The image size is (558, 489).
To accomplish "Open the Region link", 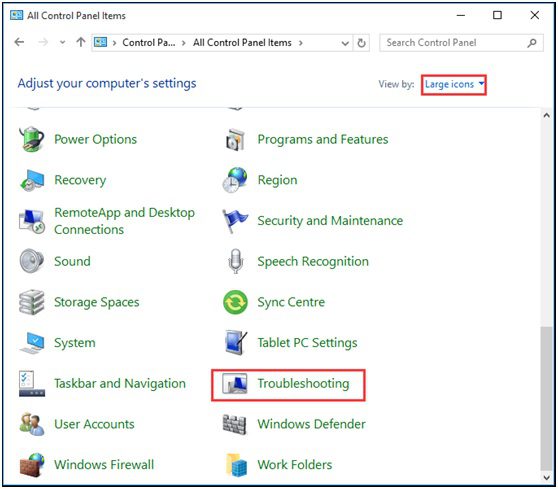I will [x=278, y=180].
